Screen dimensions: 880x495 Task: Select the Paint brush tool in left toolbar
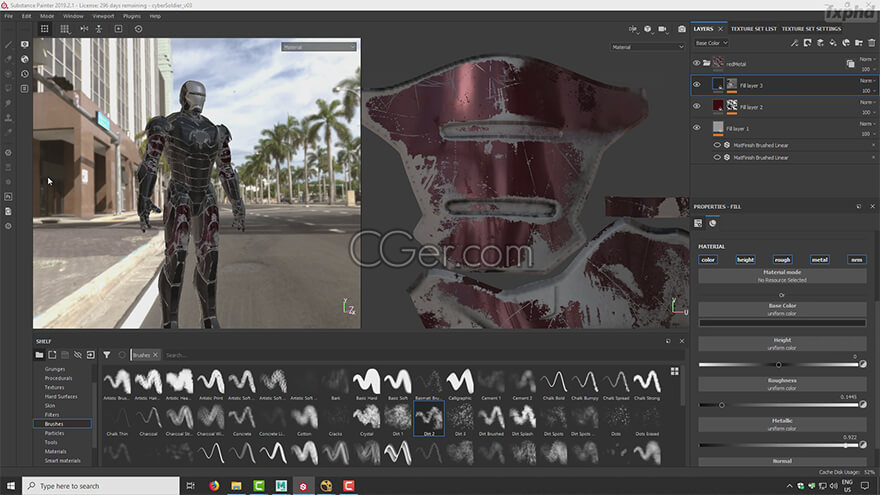click(x=8, y=44)
